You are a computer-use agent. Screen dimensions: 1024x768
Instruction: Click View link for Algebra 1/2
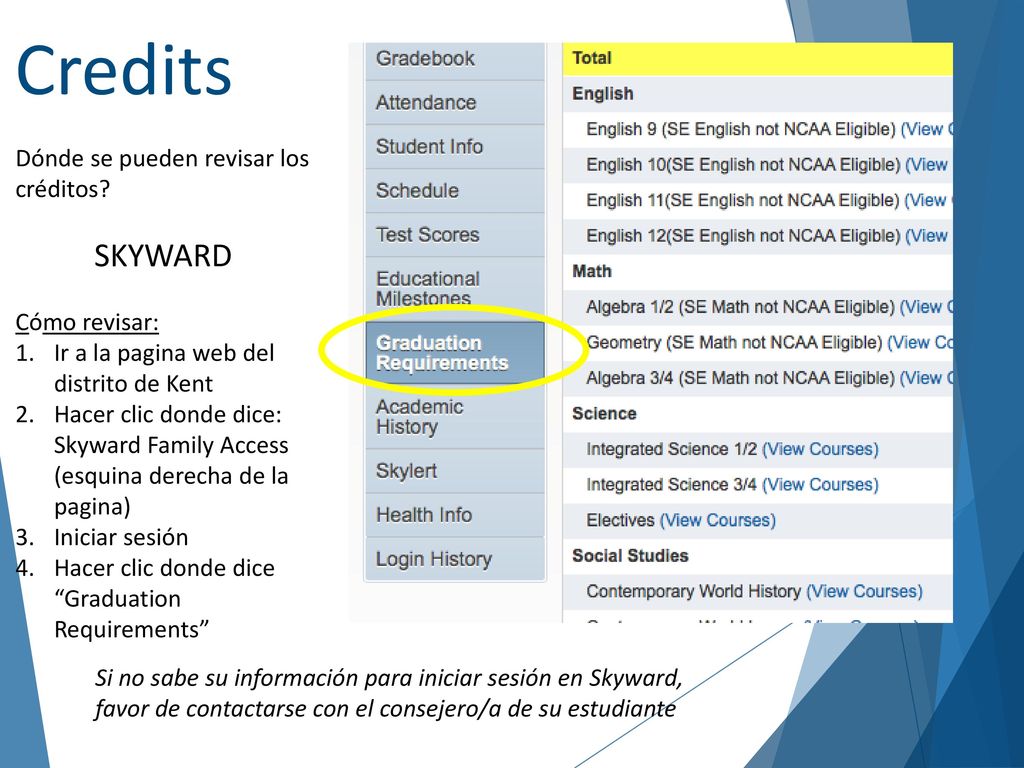926,307
